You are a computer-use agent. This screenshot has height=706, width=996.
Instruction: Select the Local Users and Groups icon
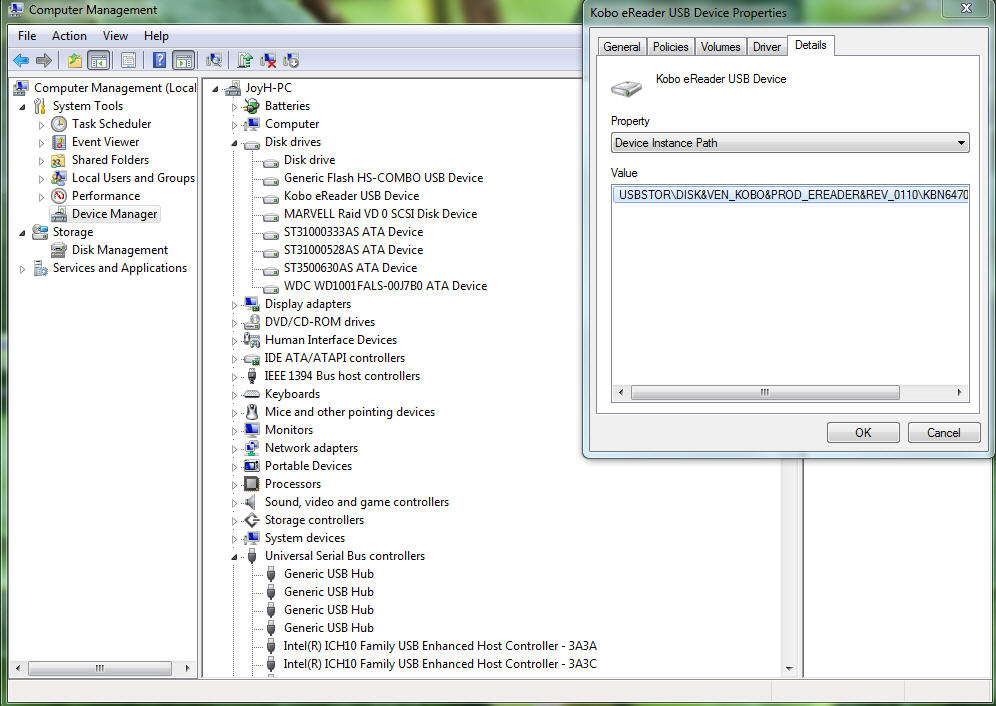click(x=59, y=178)
